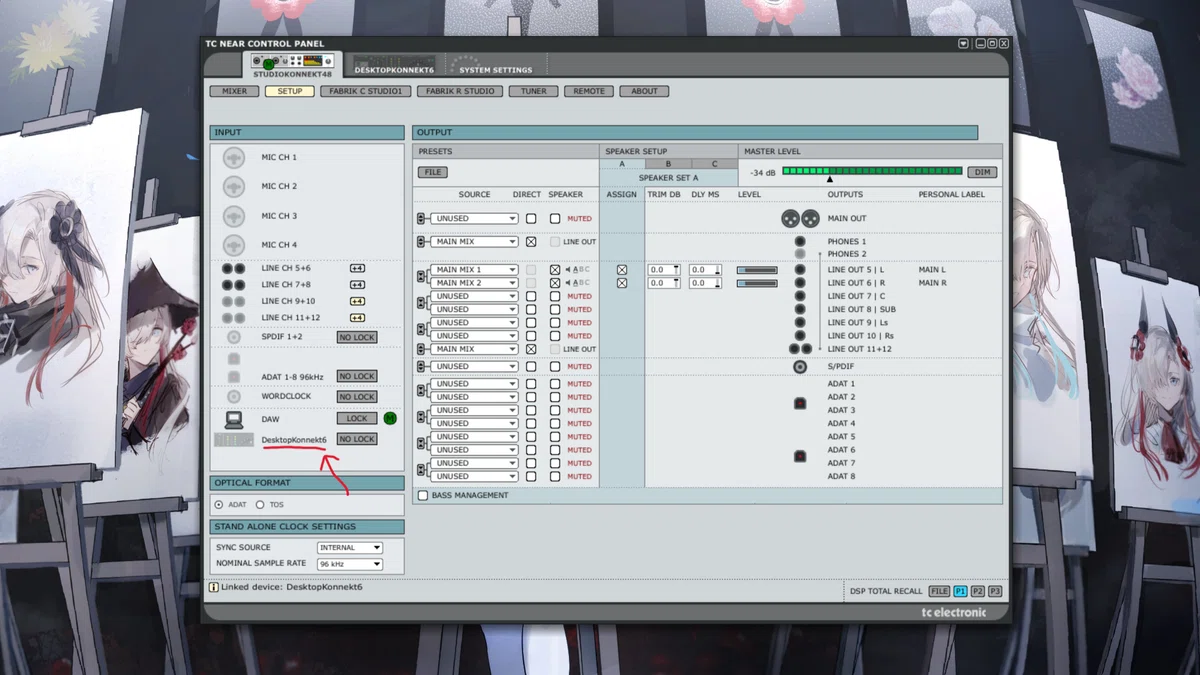Click the MAIN OUT dual XLR output icon
The height and width of the screenshot is (675, 1200).
coord(800,218)
